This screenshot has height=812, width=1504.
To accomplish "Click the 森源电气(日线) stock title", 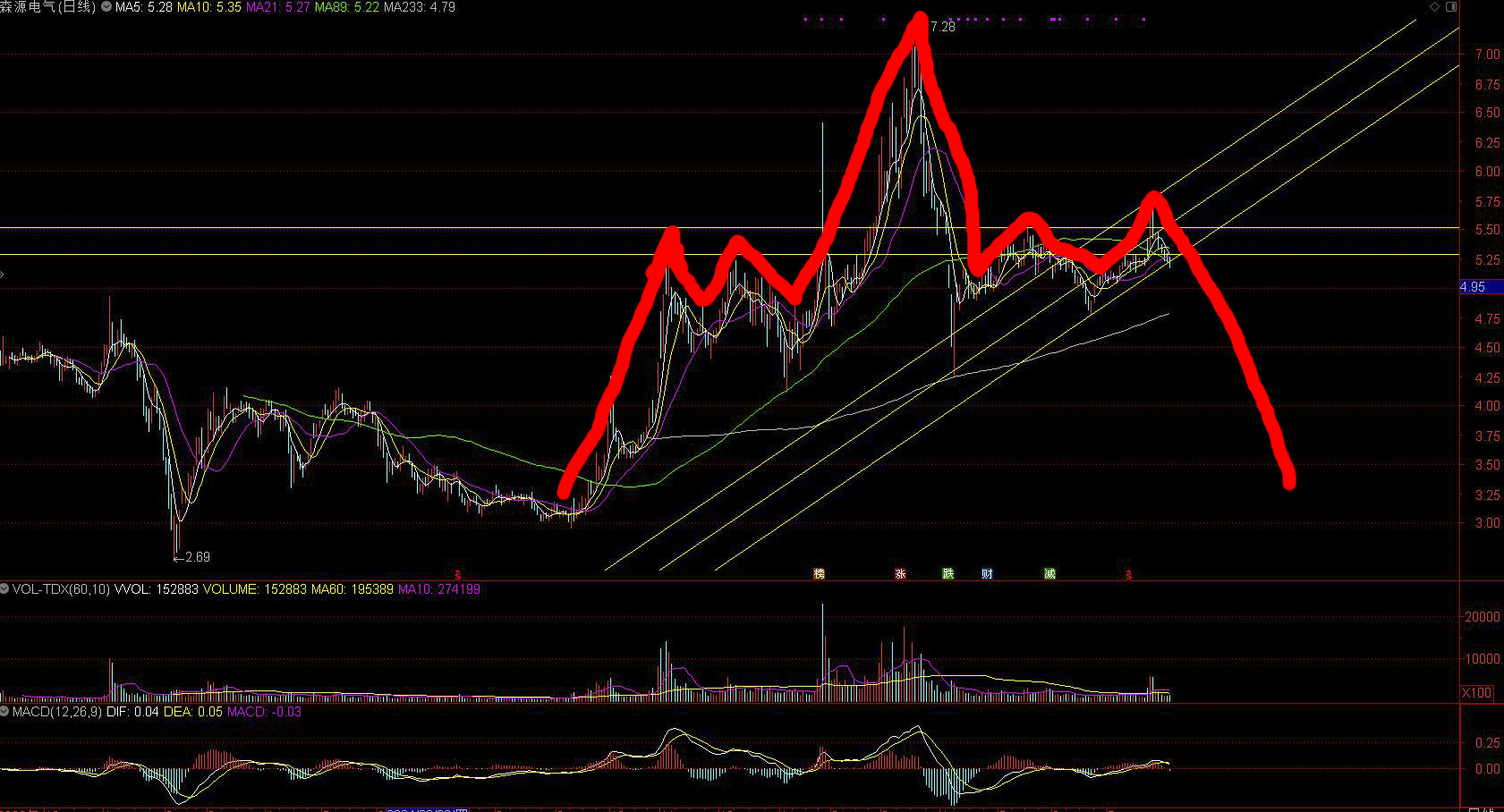I will pos(48,7).
